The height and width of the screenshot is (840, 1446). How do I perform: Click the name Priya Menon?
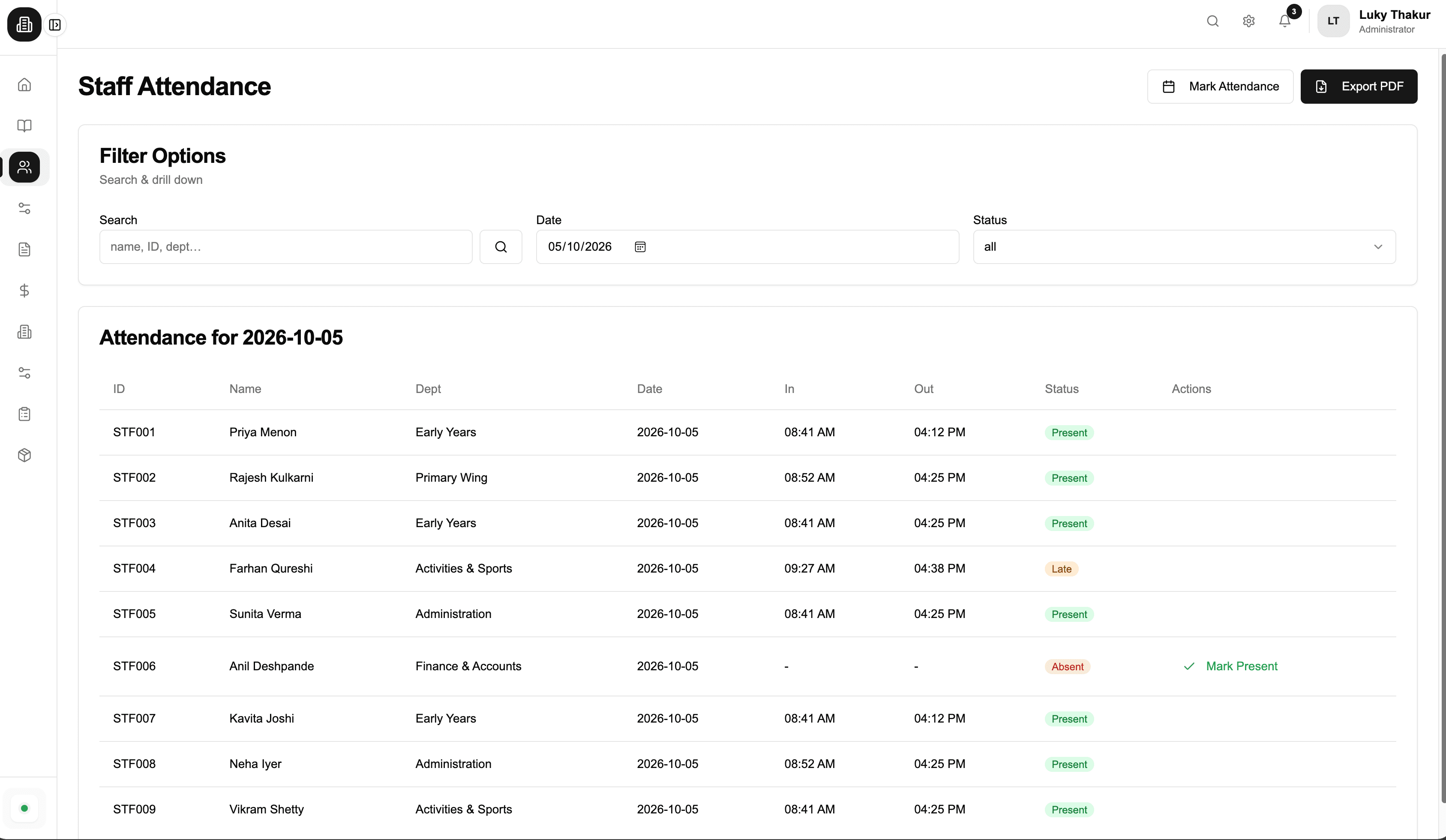pyautogui.click(x=263, y=432)
